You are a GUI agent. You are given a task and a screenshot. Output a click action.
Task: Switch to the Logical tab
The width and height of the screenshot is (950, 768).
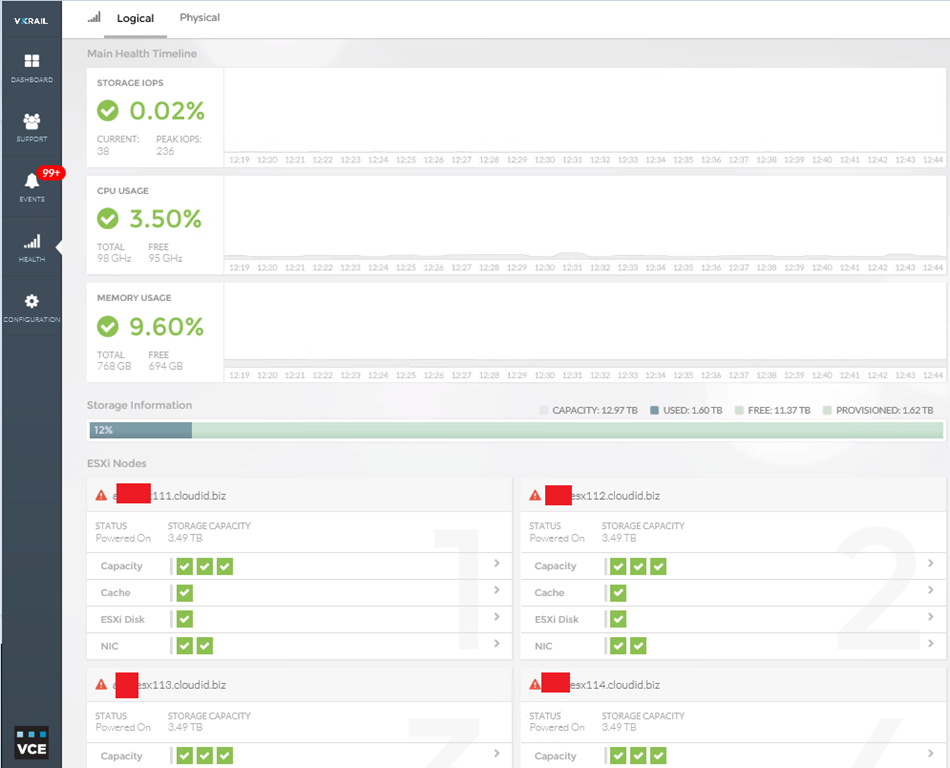[x=135, y=18]
